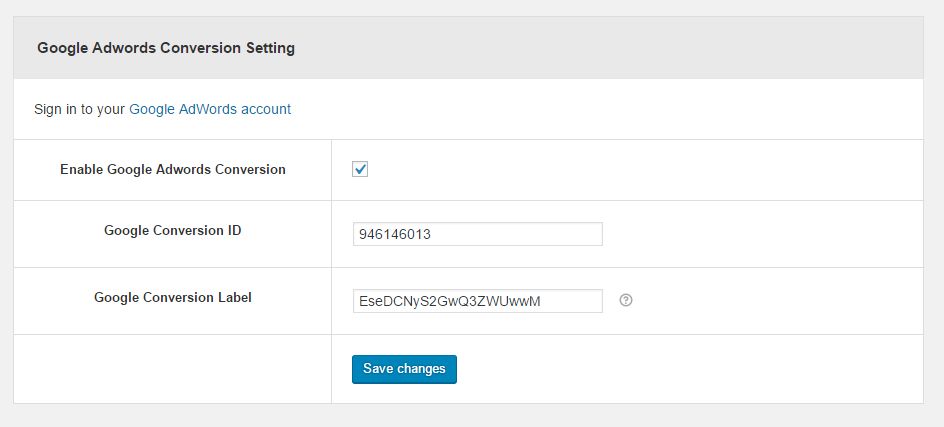This screenshot has height=427, width=944.
Task: Open the Google AdWords account link
Action: pos(210,109)
